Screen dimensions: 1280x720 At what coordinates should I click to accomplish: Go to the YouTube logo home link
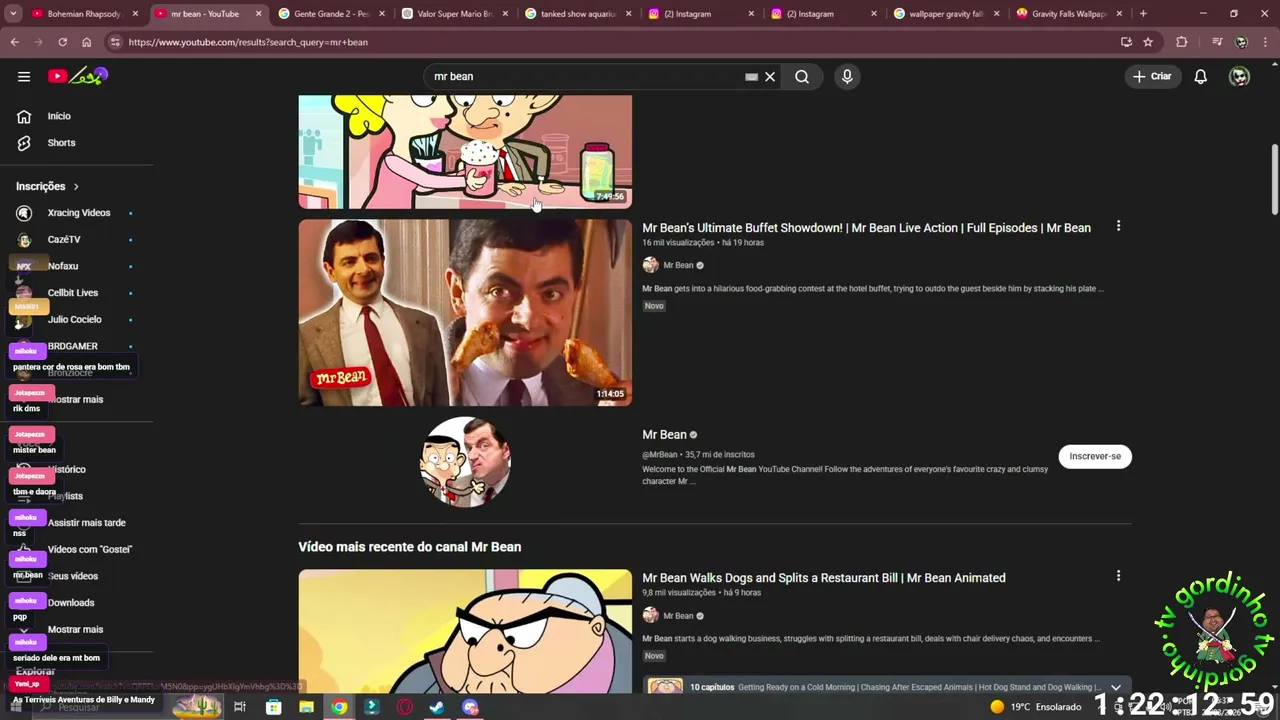(77, 76)
